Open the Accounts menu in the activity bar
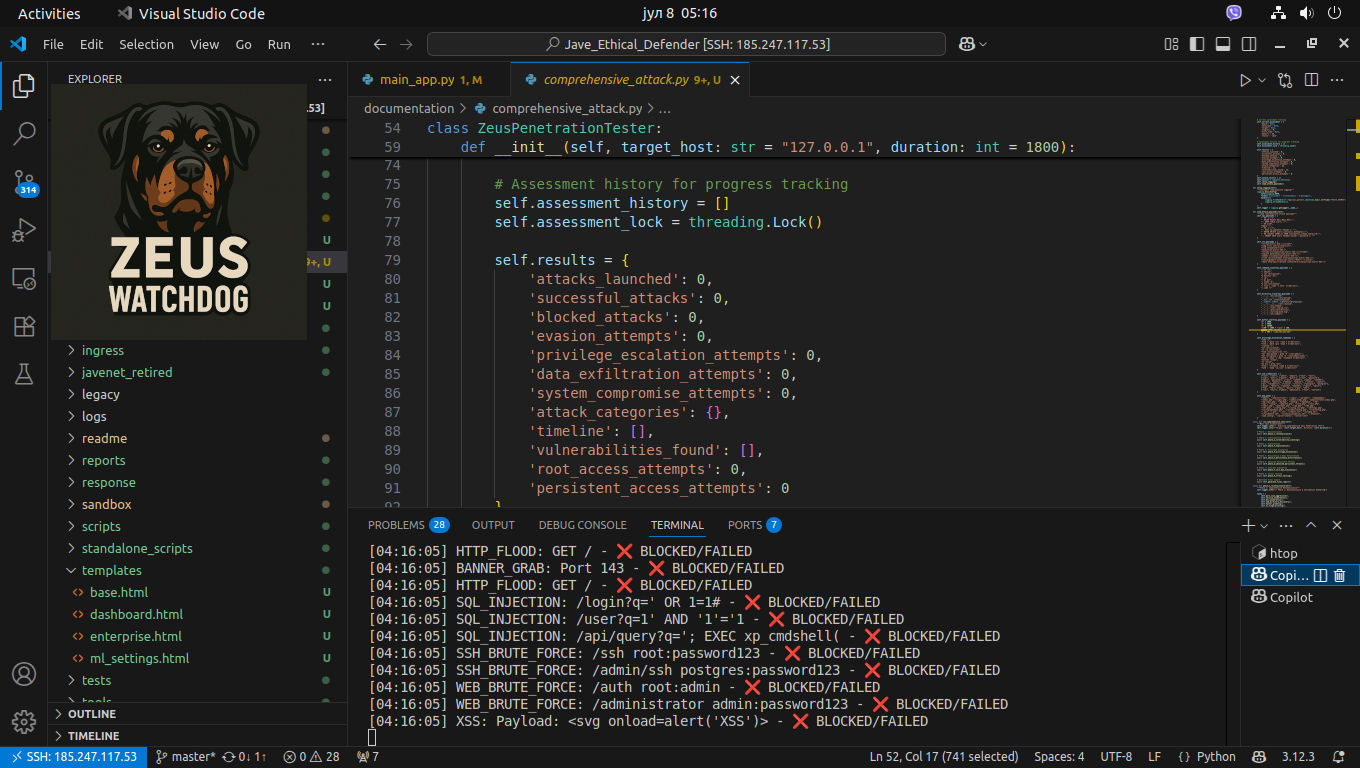Screen dimensions: 1360x768 pyautogui.click(x=24, y=674)
